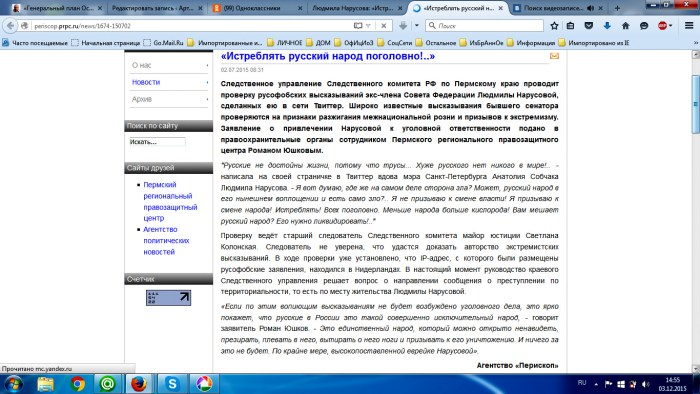Viewport: 700px width, 394px height.
Task: Close the Одноклассники tab
Action: [x=300, y=8]
